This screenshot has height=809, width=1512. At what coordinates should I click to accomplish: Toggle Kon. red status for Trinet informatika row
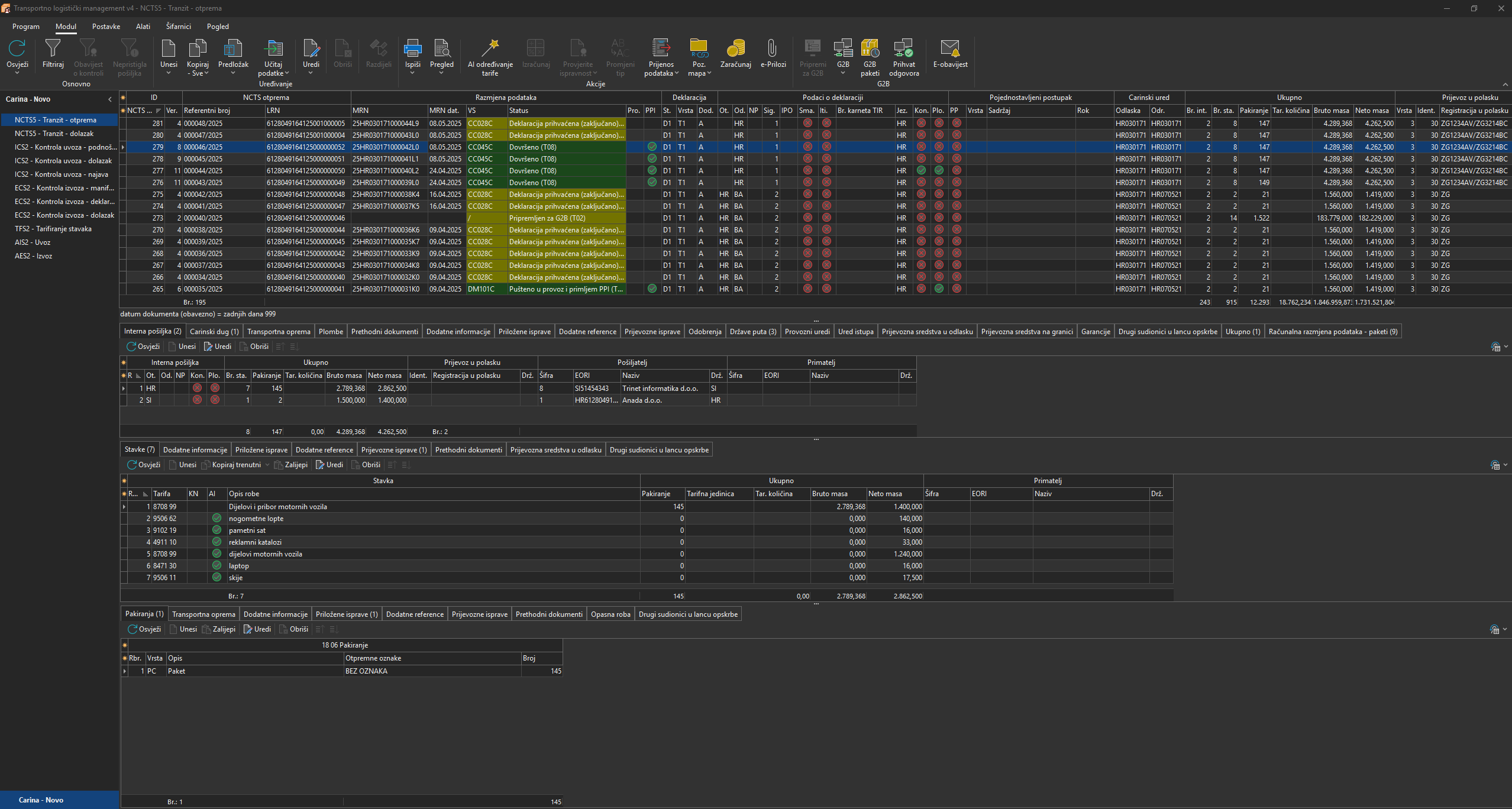pyautogui.click(x=197, y=388)
